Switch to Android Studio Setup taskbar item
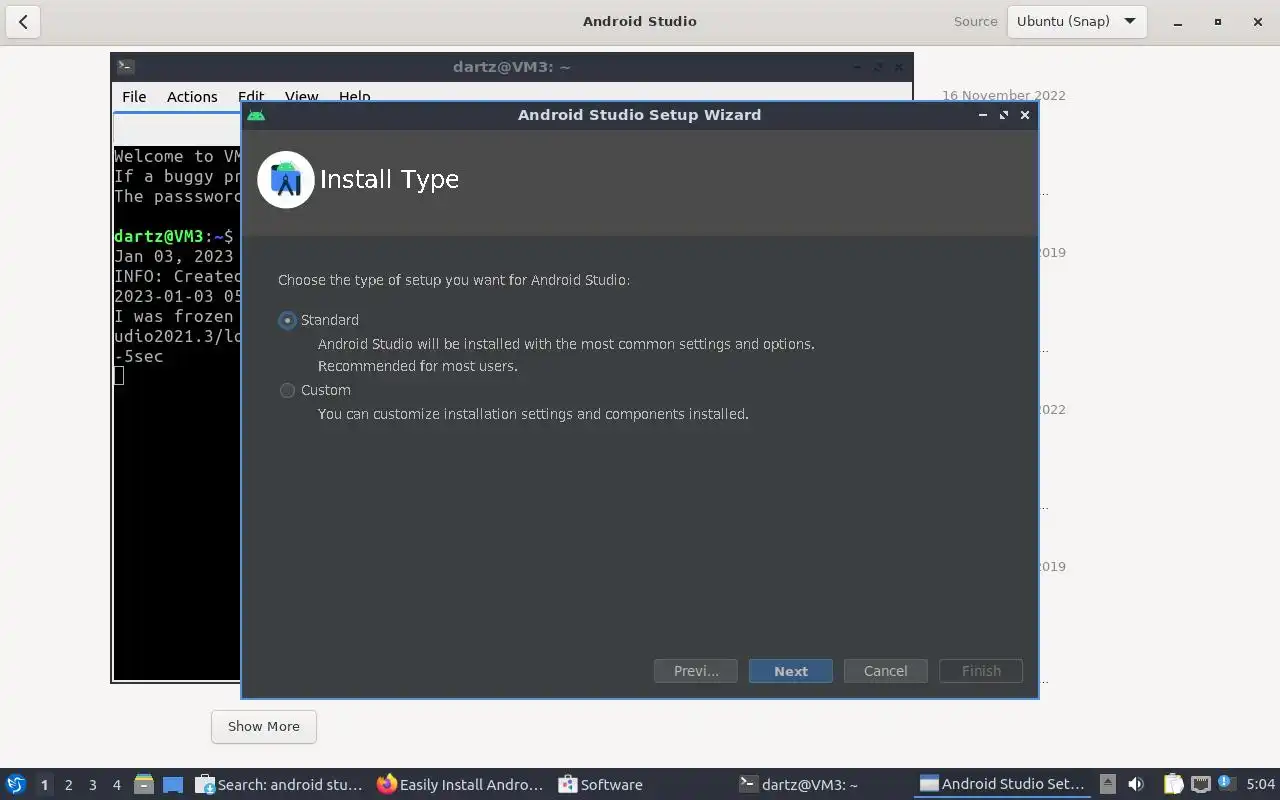Image resolution: width=1280 pixels, height=800 pixels. (x=1002, y=785)
